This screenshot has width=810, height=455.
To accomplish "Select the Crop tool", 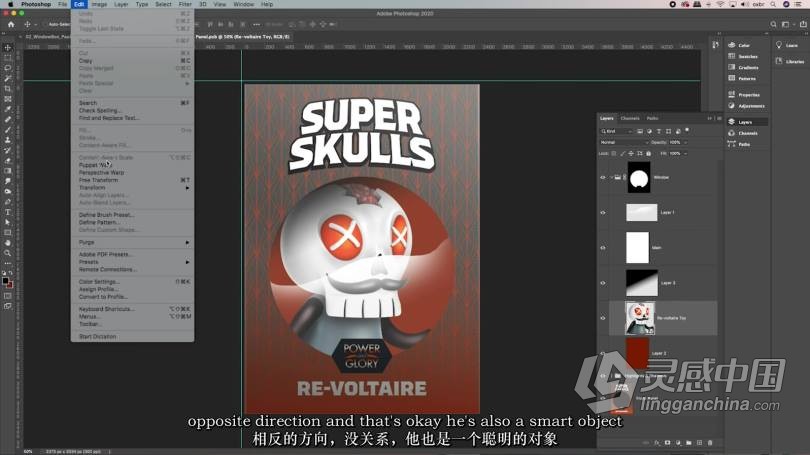I will click(7, 89).
